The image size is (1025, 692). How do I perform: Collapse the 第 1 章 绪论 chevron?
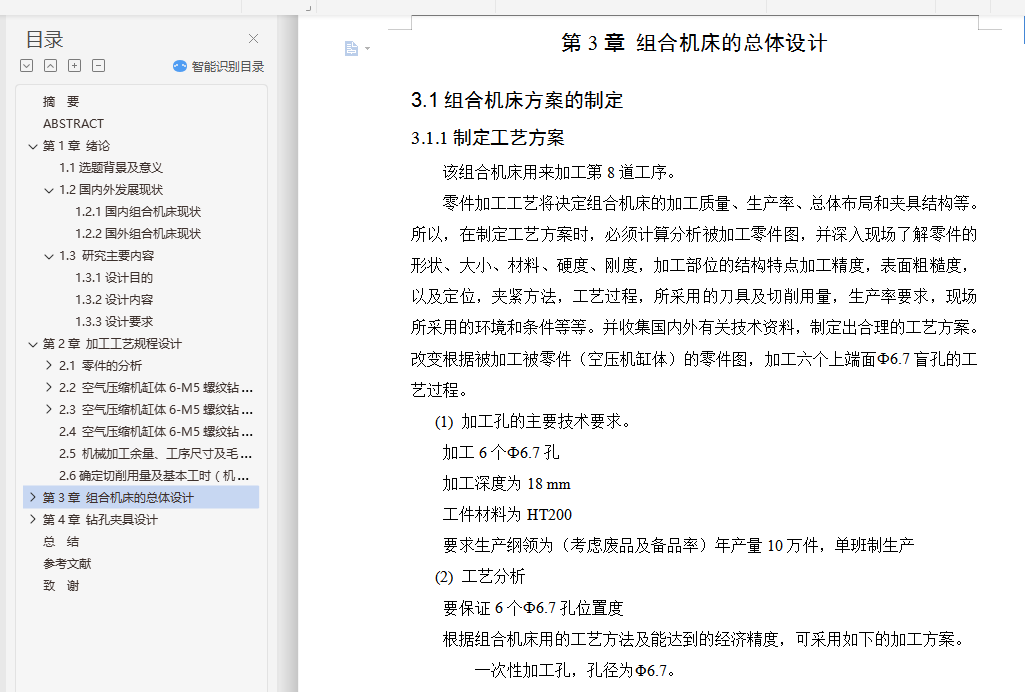(33, 146)
